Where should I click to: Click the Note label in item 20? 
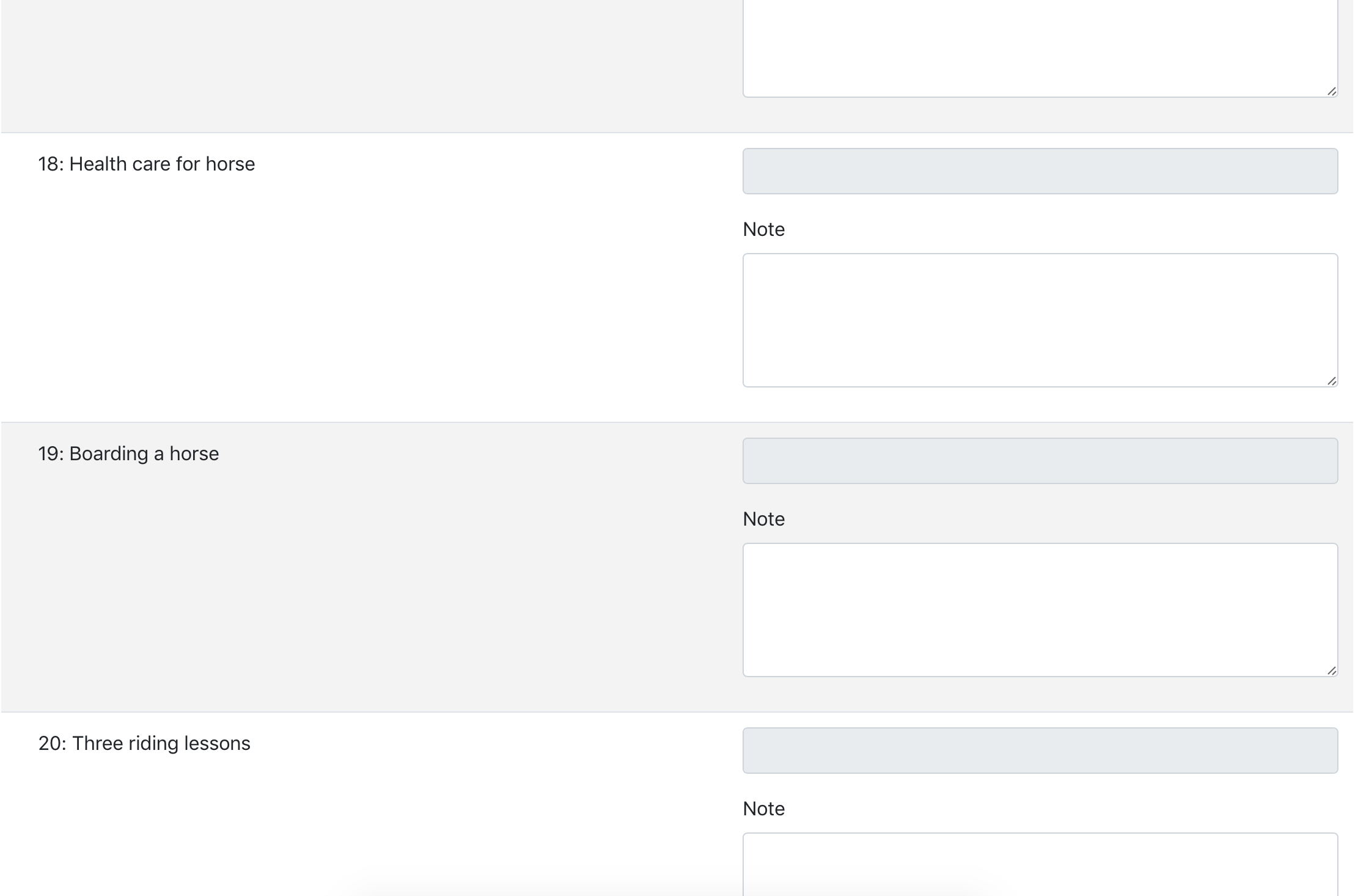[x=763, y=809]
